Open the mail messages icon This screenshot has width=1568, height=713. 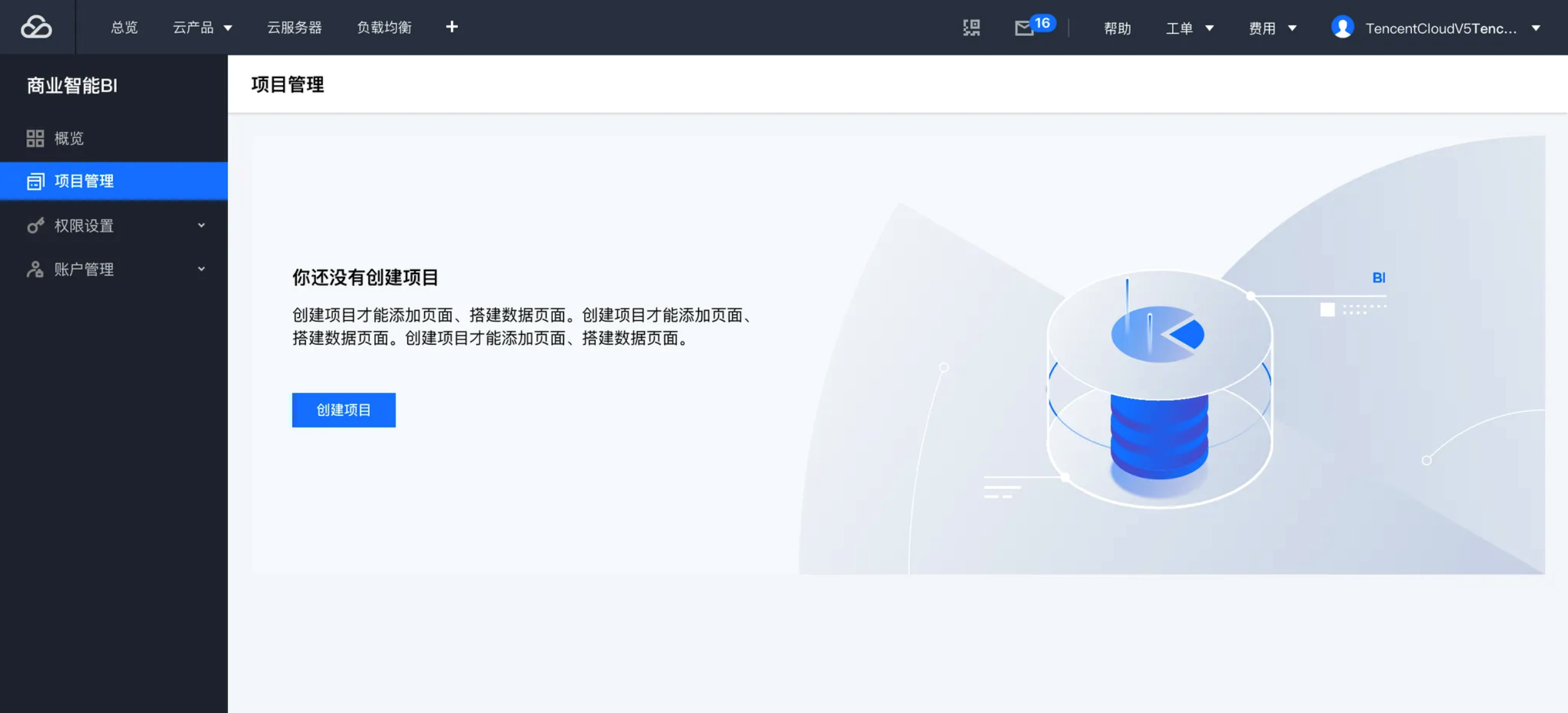pyautogui.click(x=1023, y=28)
